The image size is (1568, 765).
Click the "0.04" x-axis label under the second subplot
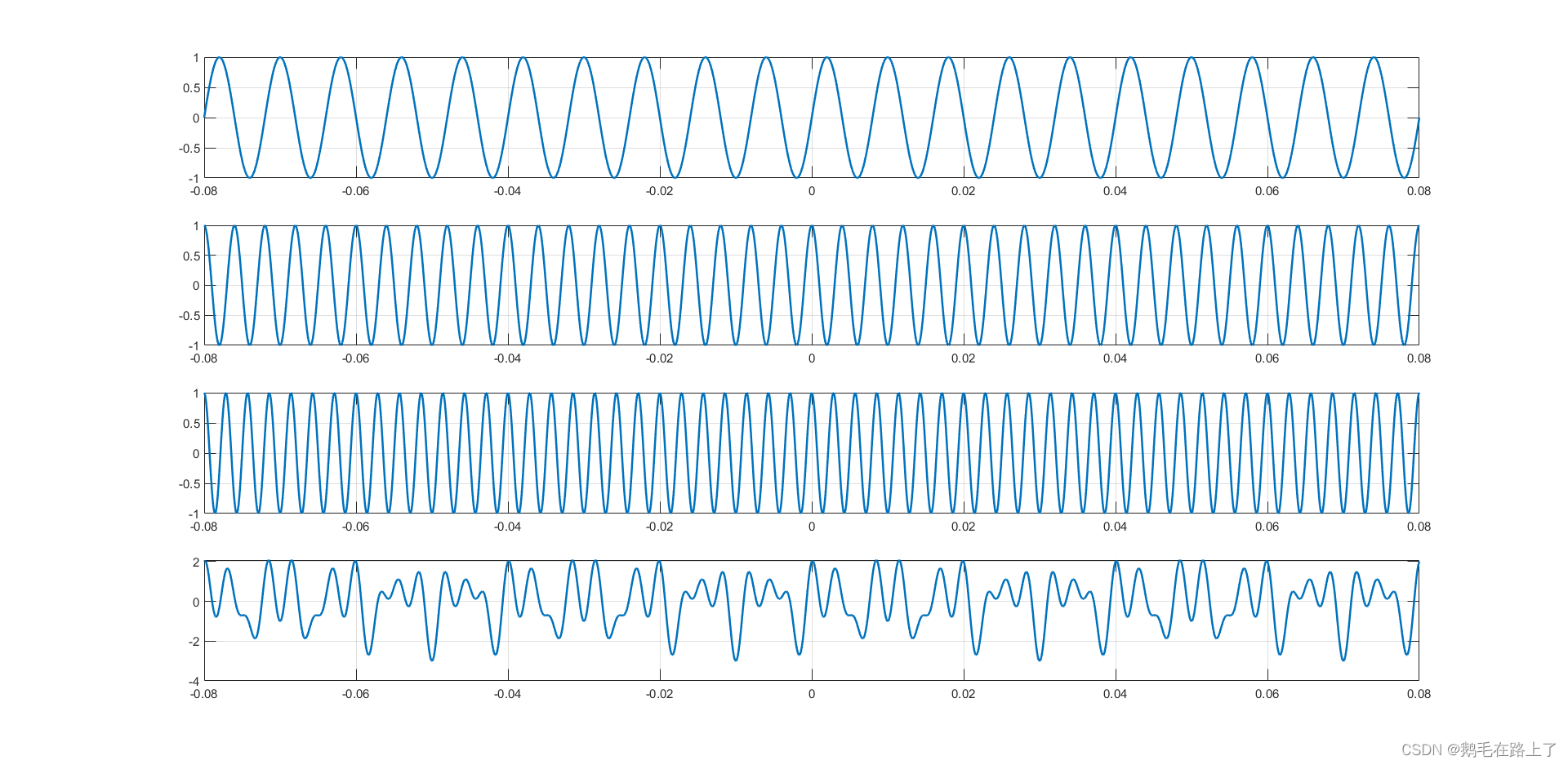[1115, 358]
